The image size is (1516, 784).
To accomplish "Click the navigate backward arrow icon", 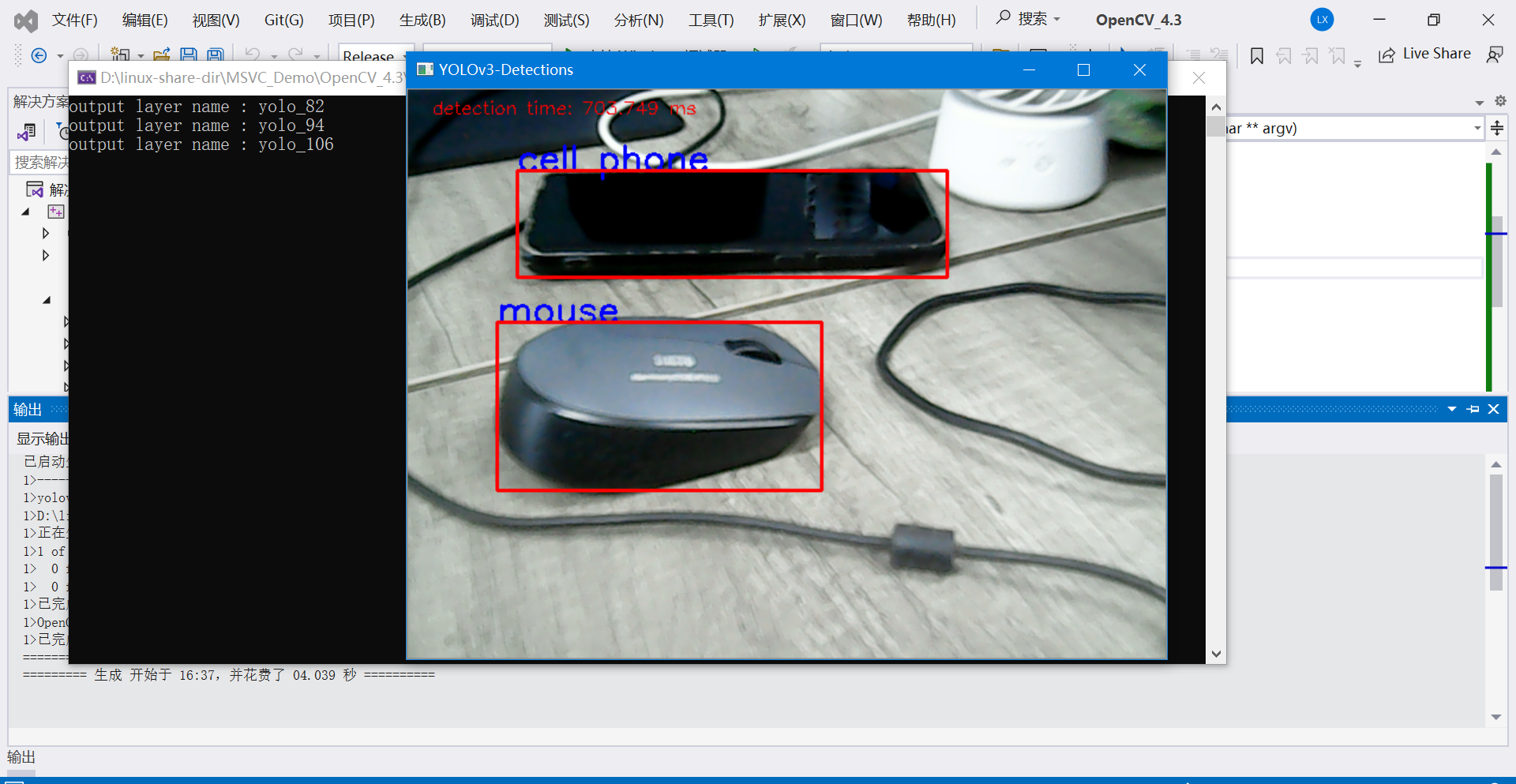I will [x=38, y=55].
